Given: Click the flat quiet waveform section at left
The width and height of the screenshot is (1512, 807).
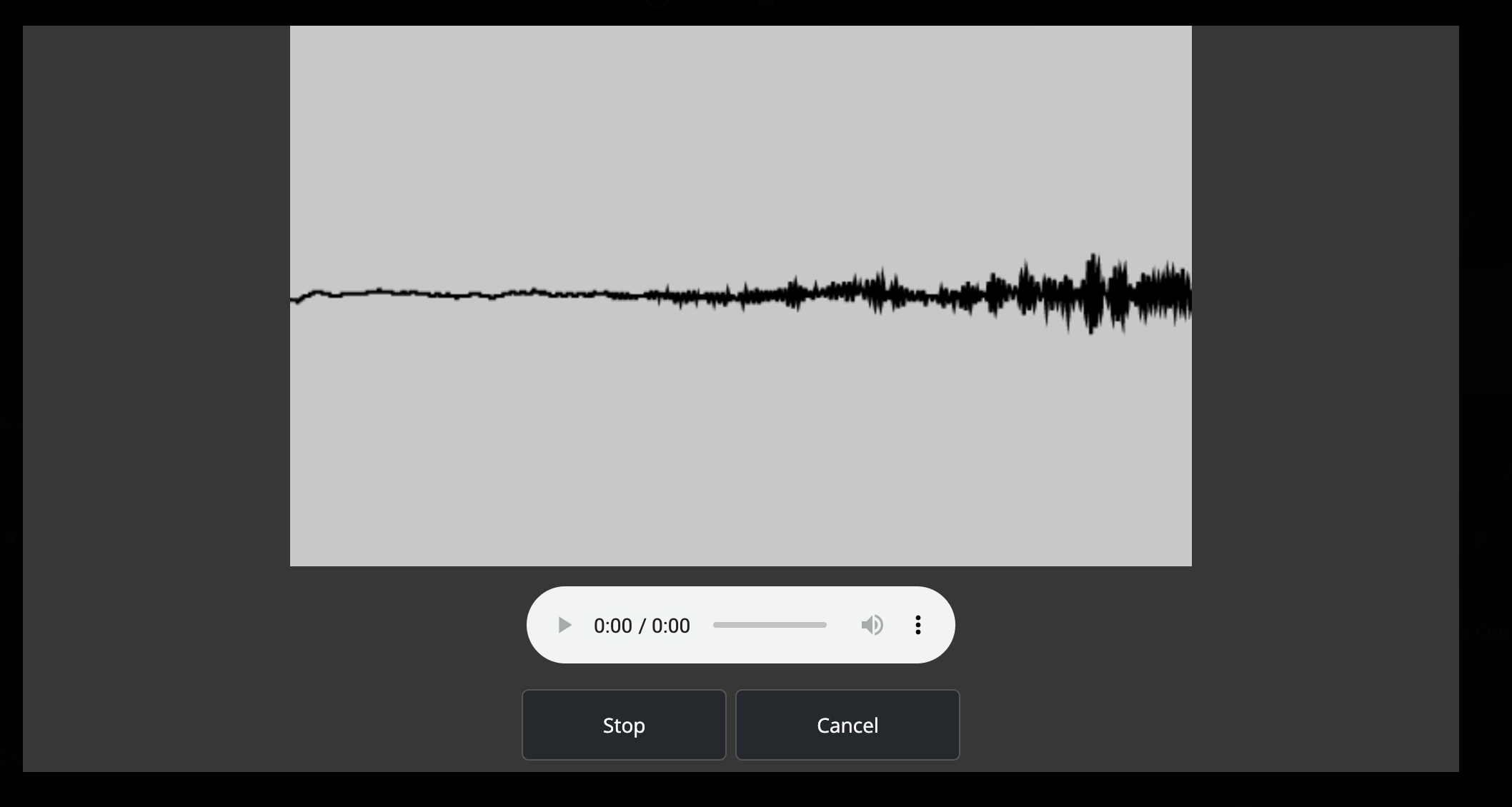Looking at the screenshot, I should point(450,294).
